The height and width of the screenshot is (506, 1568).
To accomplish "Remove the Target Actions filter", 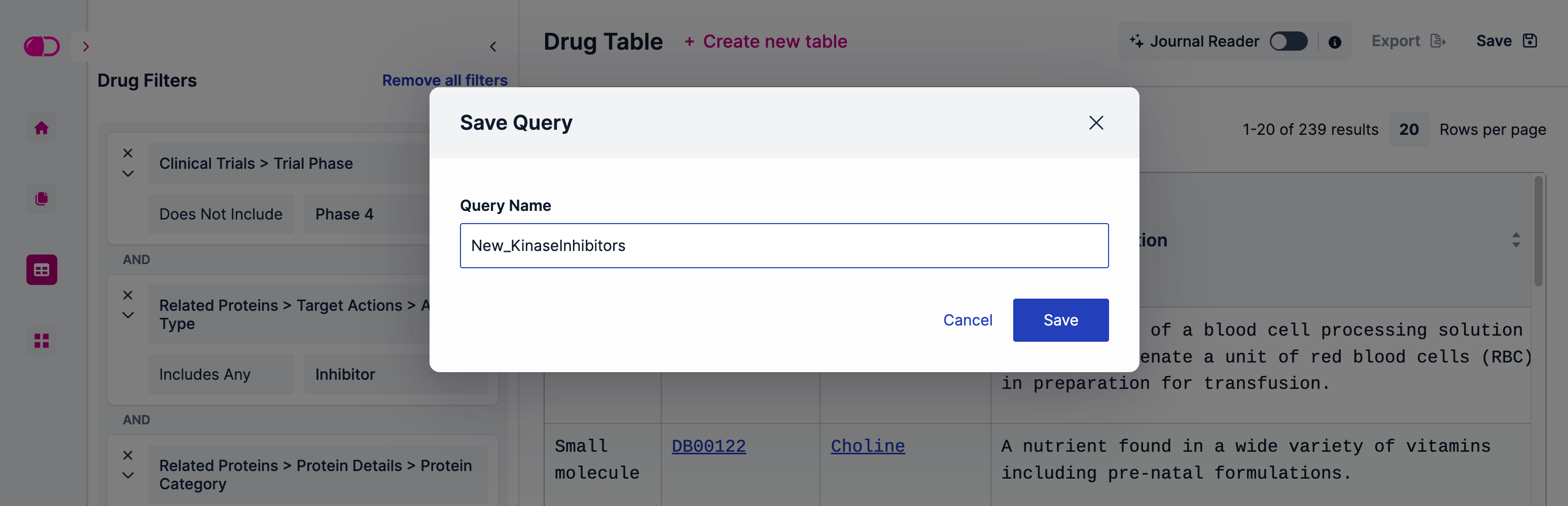I will pyautogui.click(x=128, y=295).
